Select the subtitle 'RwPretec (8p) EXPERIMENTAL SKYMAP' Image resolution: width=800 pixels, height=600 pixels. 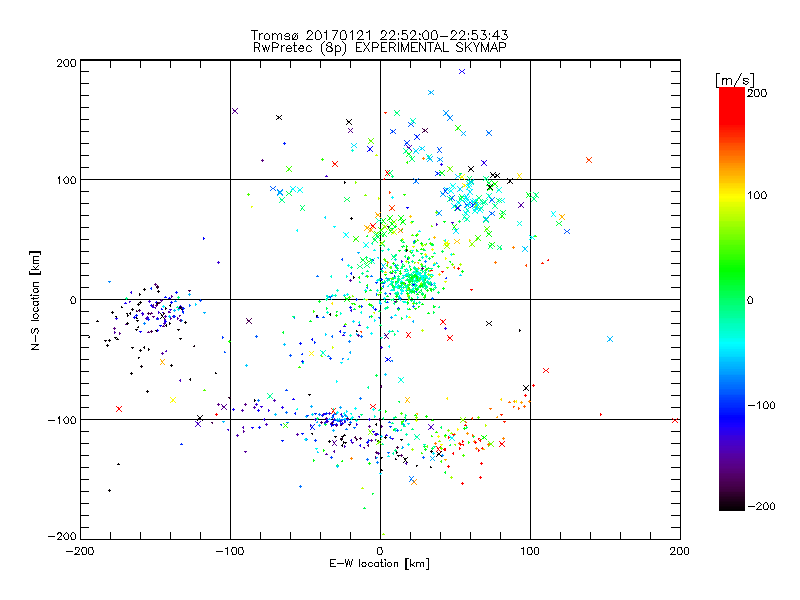(379, 47)
